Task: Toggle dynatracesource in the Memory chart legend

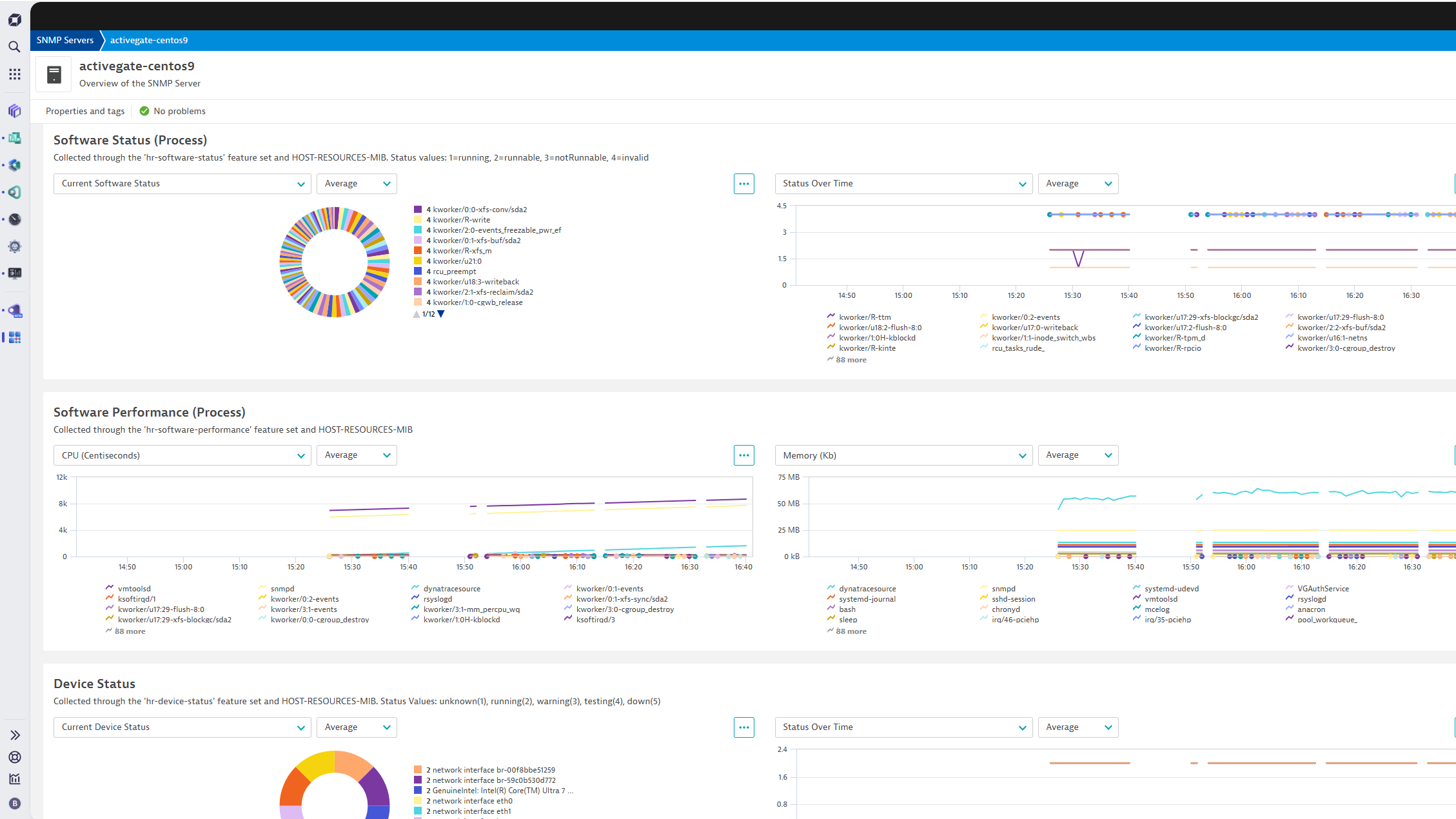Action: pyautogui.click(x=867, y=588)
